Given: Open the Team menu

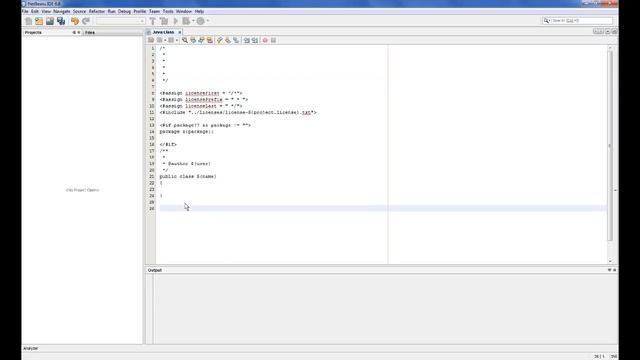Looking at the screenshot, I should tap(154, 11).
